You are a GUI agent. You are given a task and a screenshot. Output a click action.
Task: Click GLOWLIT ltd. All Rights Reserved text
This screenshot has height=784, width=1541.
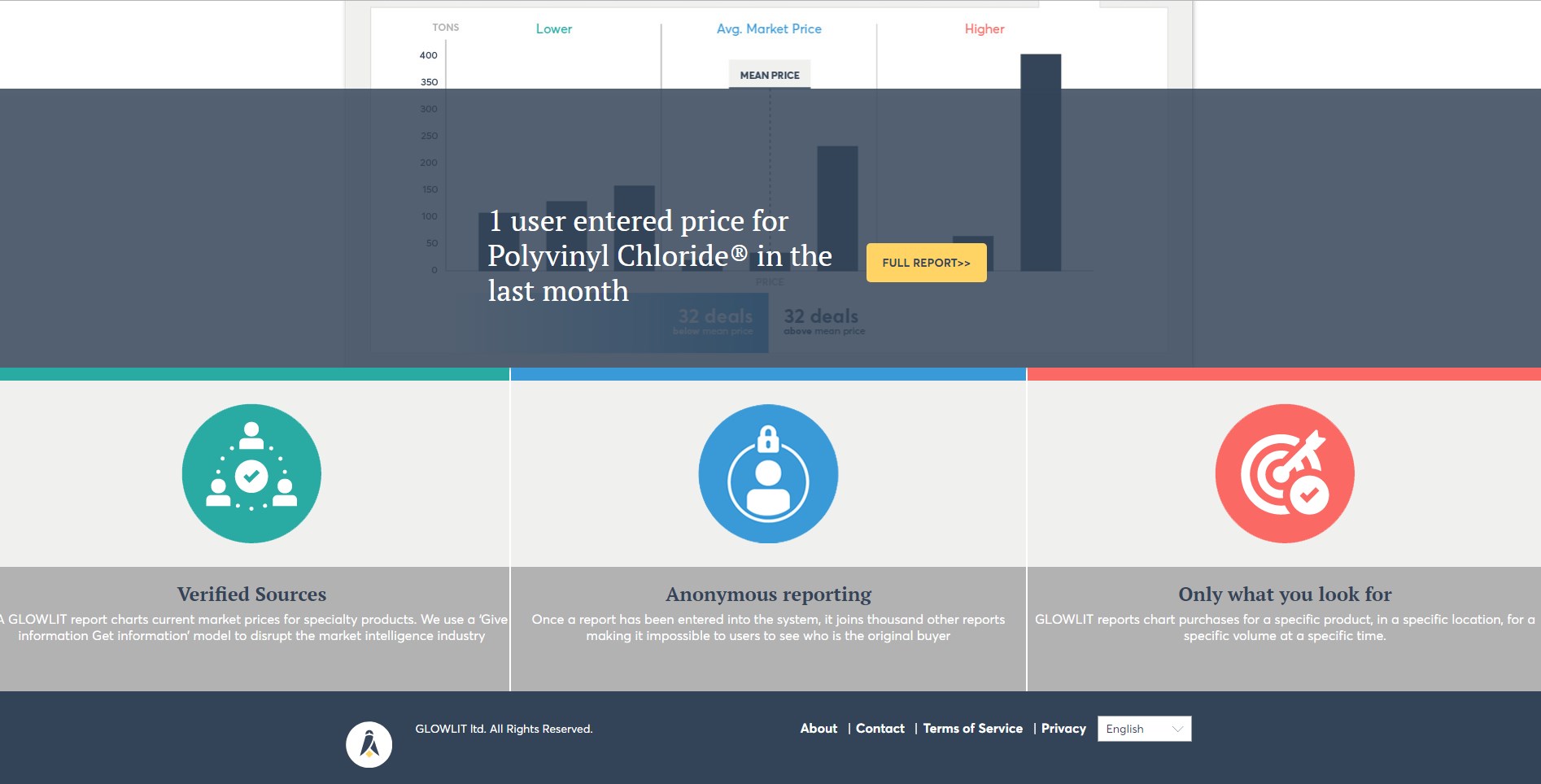tap(504, 729)
